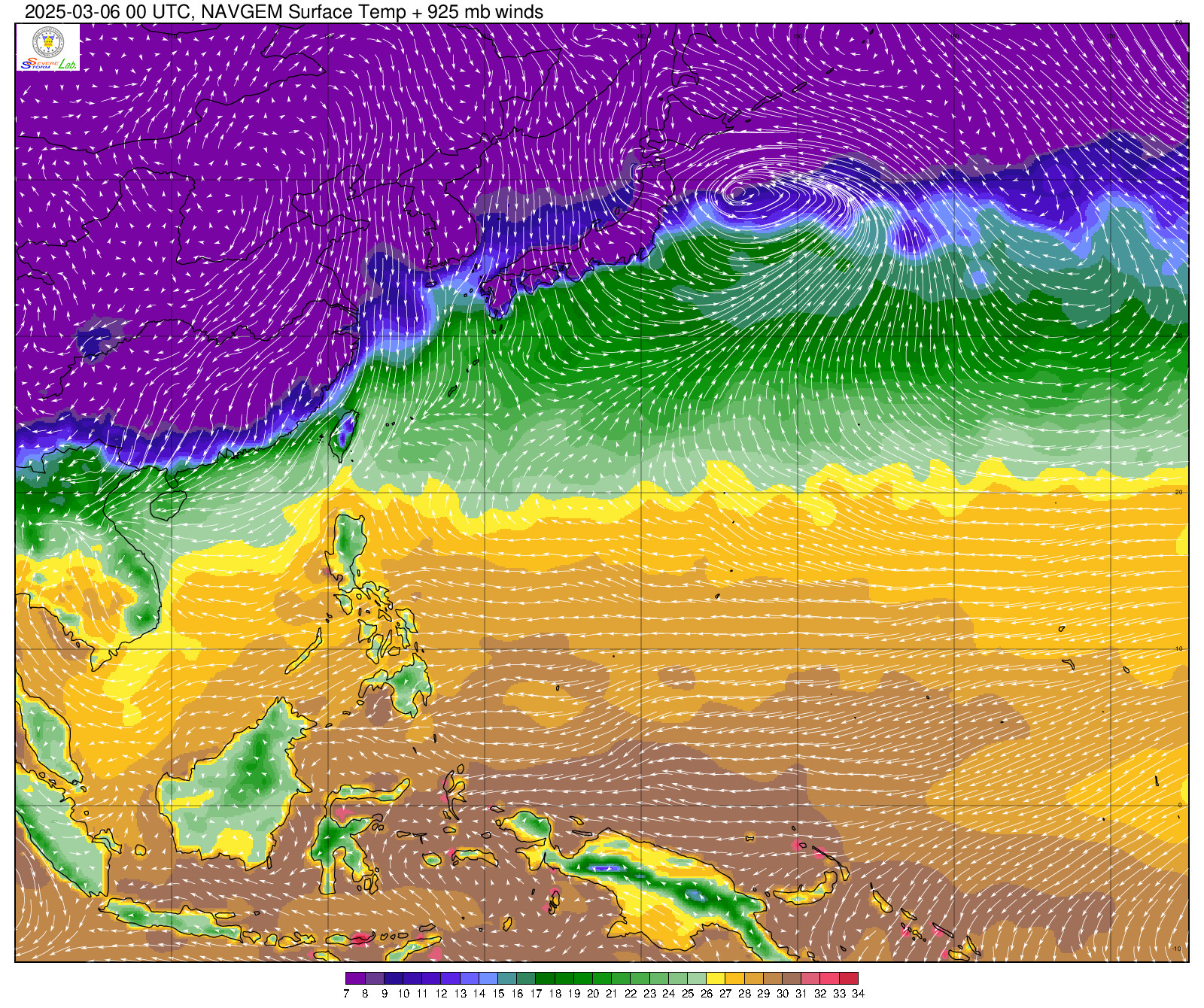Click the latitude label 20 on right edge
The width and height of the screenshot is (1204, 1008).
tap(1179, 492)
